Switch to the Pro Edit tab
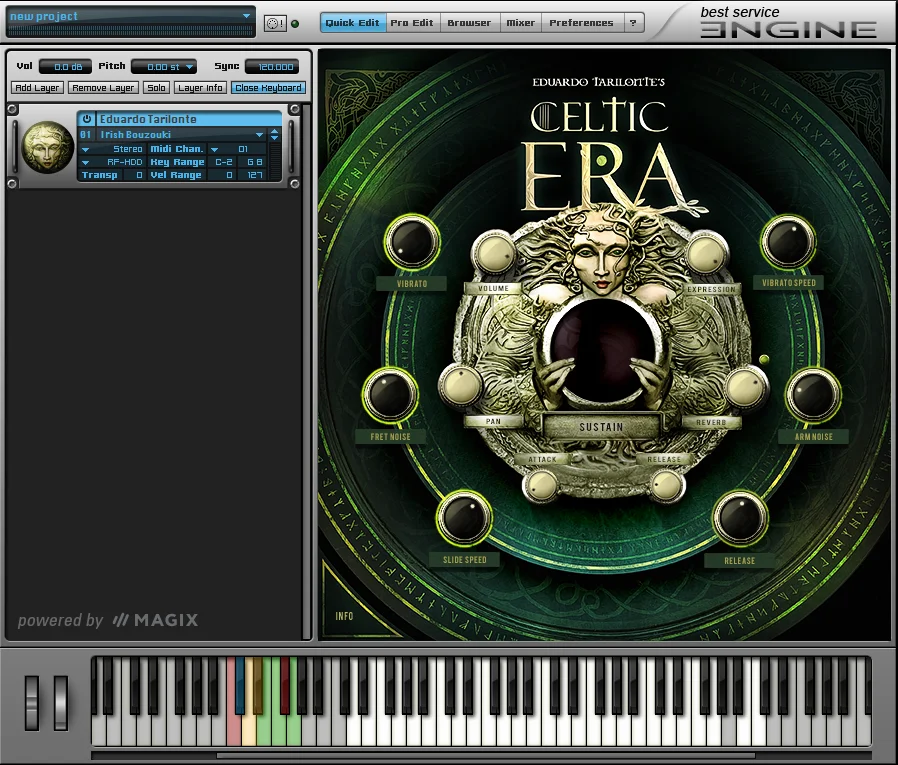Image resolution: width=898 pixels, height=765 pixels. [412, 23]
